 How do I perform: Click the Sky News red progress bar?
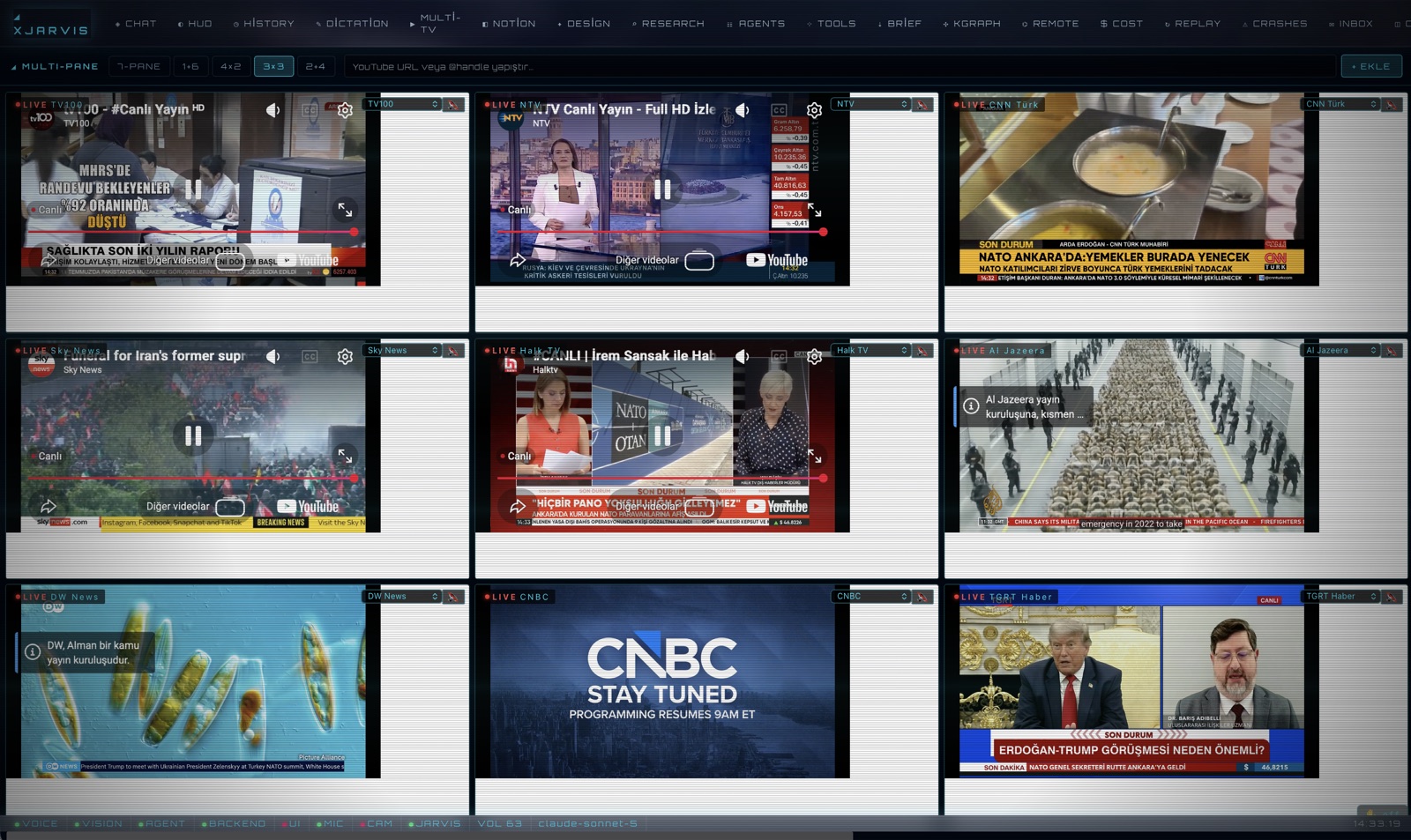tap(193, 478)
